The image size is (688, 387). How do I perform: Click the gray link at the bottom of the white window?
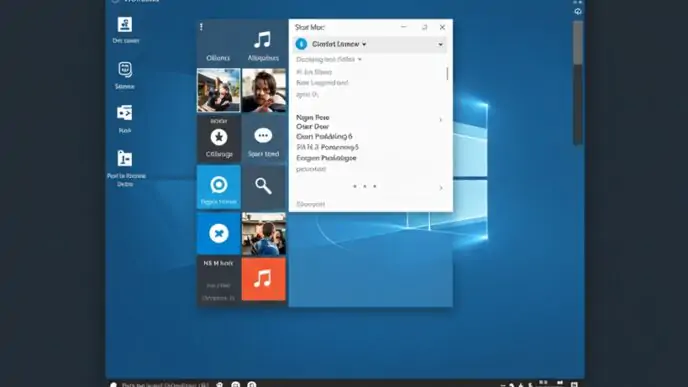[x=311, y=204]
